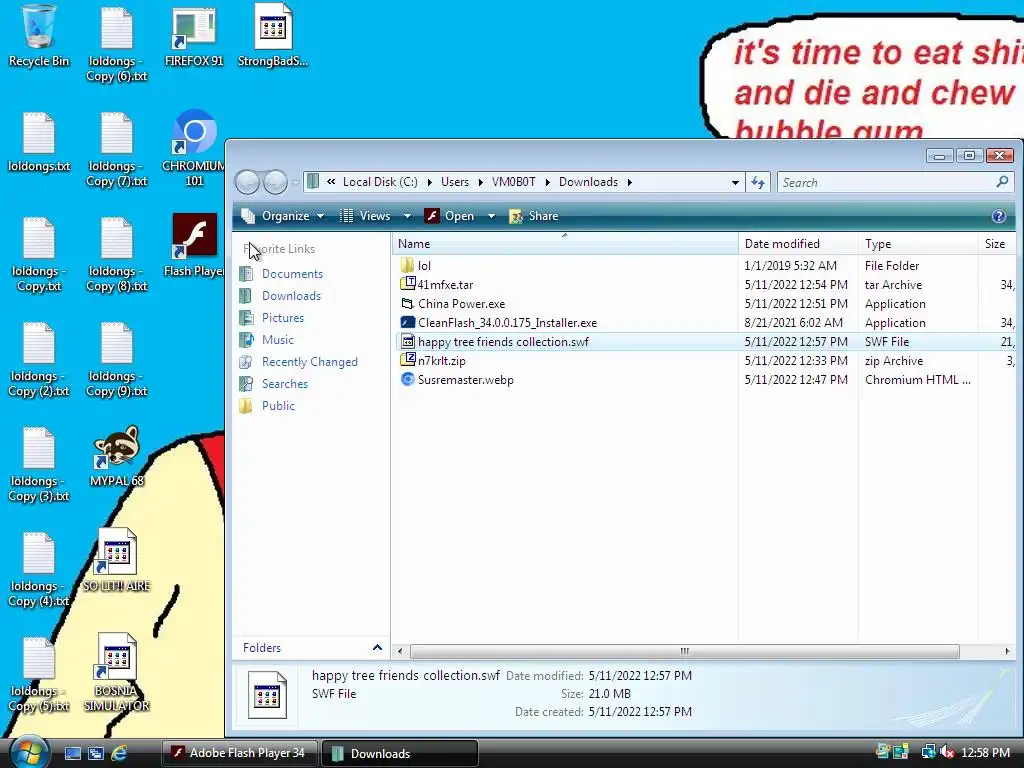Open the StrongBadS... desktop file
Viewport: 1024px width, 768px height.
coord(273,36)
